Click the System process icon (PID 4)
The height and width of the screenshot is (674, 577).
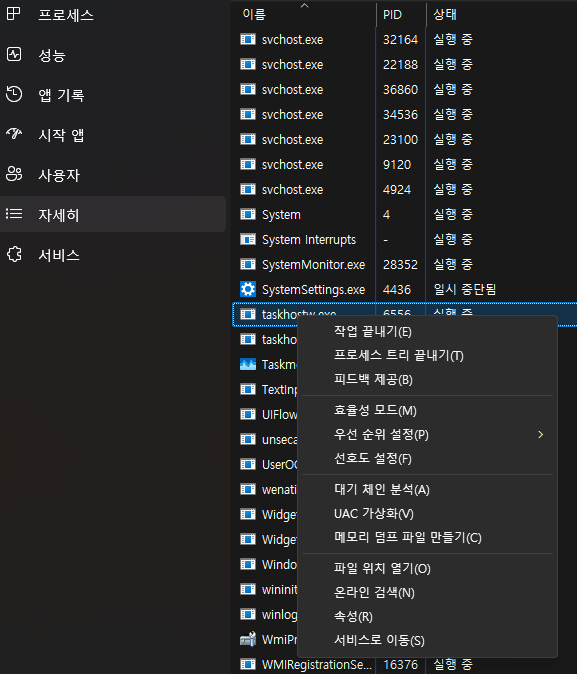coord(248,214)
